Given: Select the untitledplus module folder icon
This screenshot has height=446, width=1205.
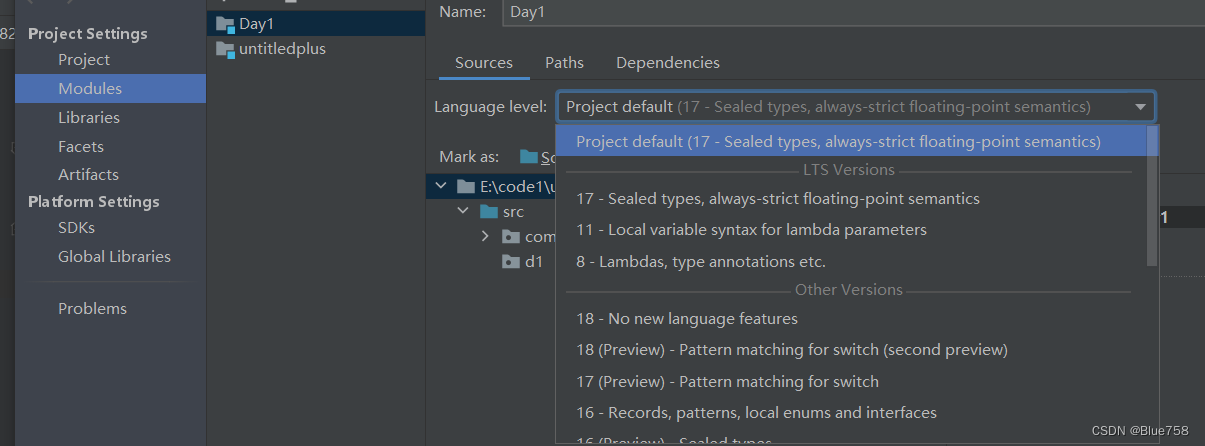Looking at the screenshot, I should [x=224, y=49].
